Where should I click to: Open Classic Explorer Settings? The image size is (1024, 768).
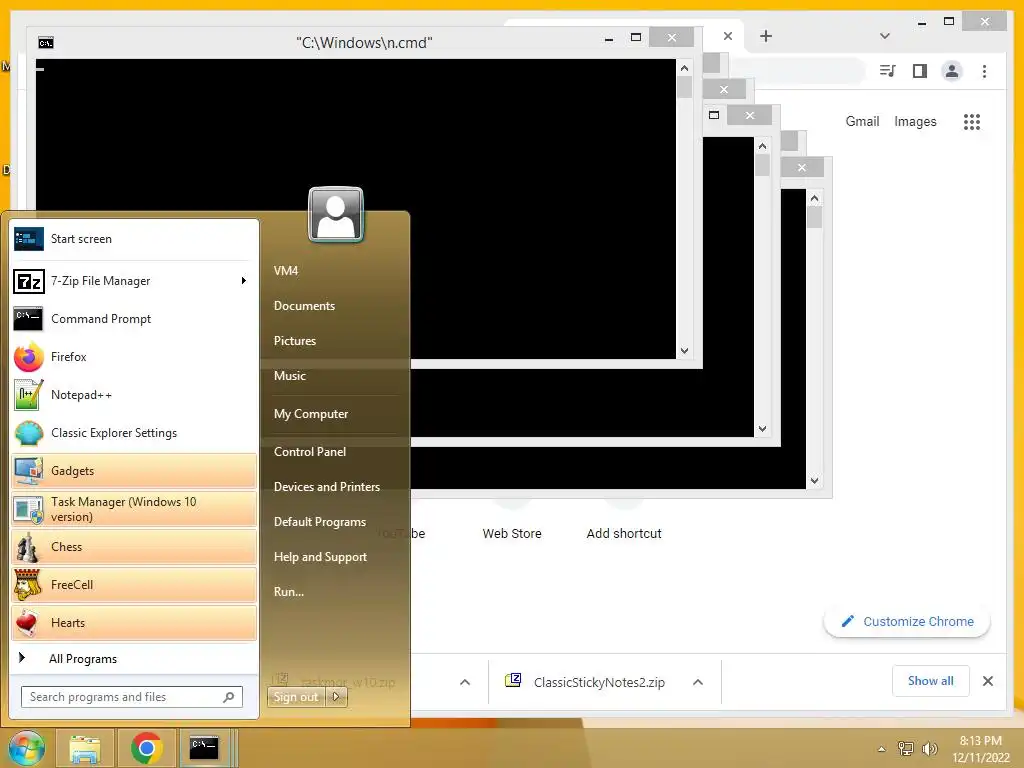(x=134, y=432)
